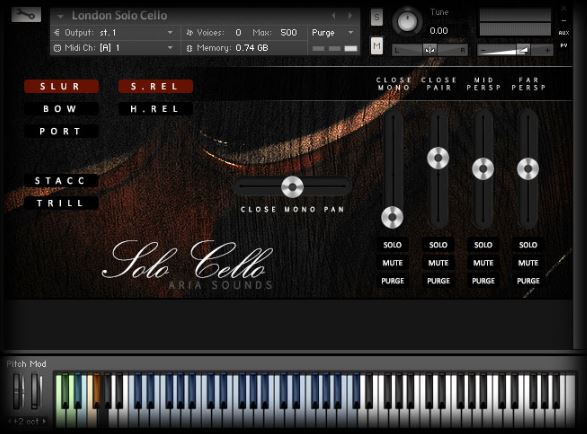Viewport: 587px width, 434px height.
Task: Click the Memory 0.74 GB readout
Action: tap(232, 48)
